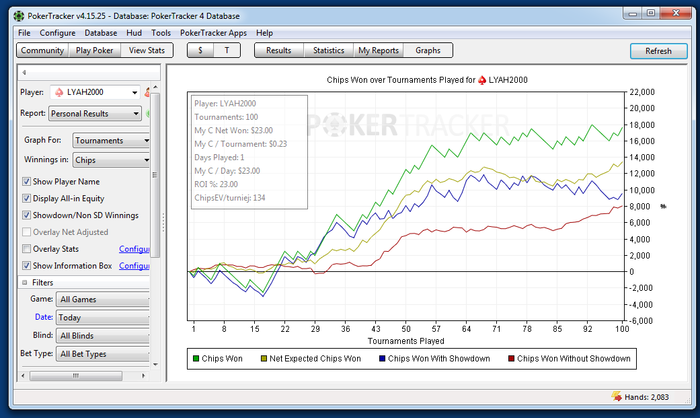
Task: Open the File menu
Action: pos(24,33)
